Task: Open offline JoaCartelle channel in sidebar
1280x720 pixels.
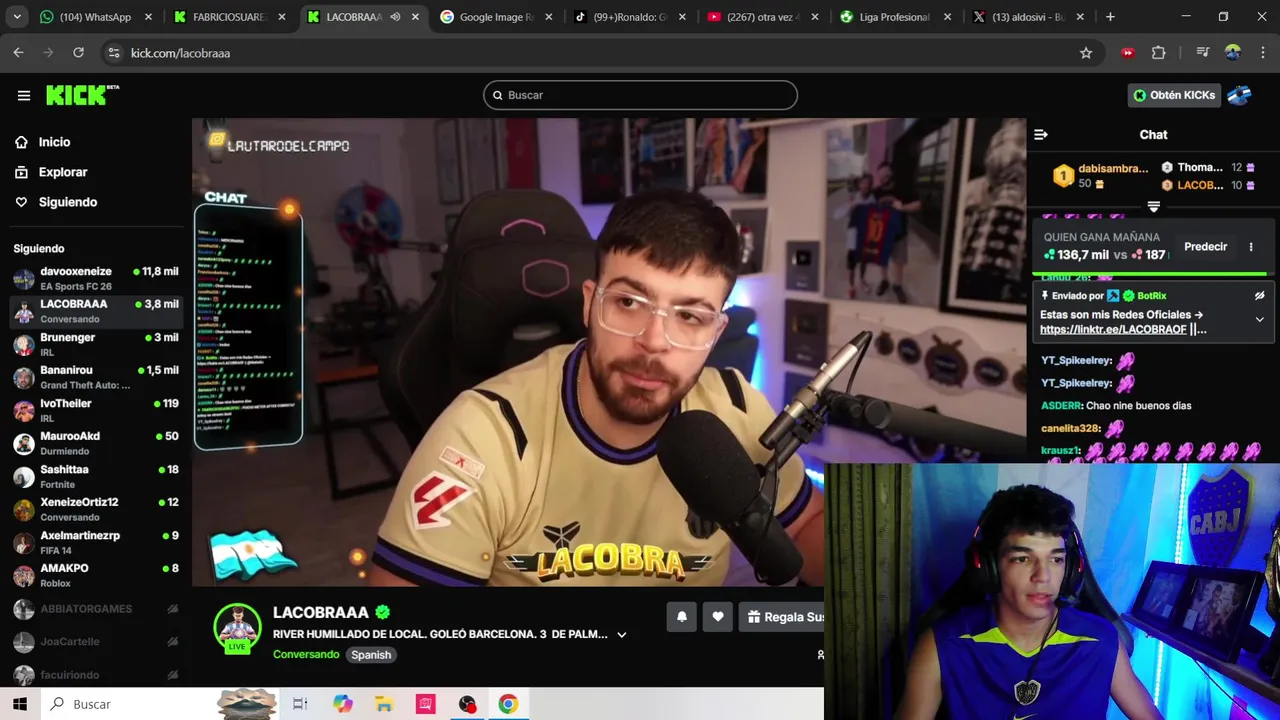Action: pos(96,642)
